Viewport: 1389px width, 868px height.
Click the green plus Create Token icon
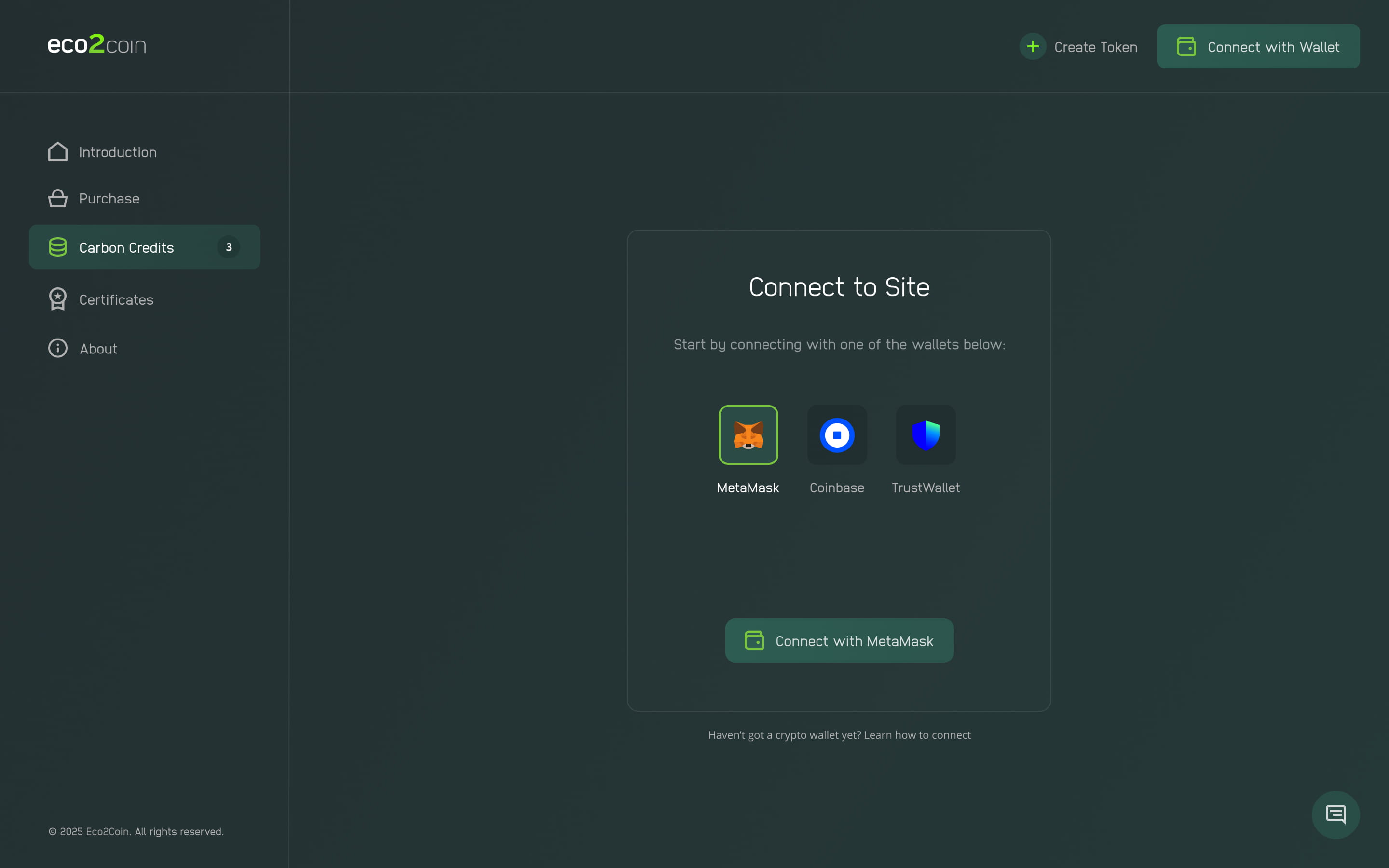tap(1033, 46)
